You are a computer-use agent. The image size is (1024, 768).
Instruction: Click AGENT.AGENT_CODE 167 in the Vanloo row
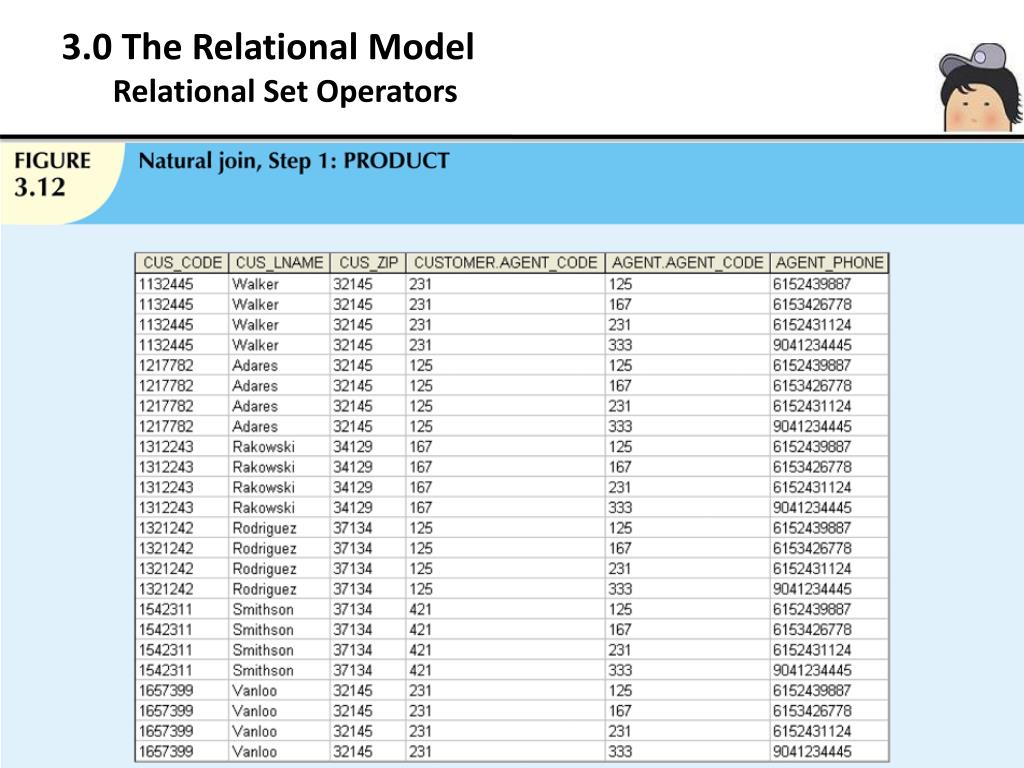point(620,711)
